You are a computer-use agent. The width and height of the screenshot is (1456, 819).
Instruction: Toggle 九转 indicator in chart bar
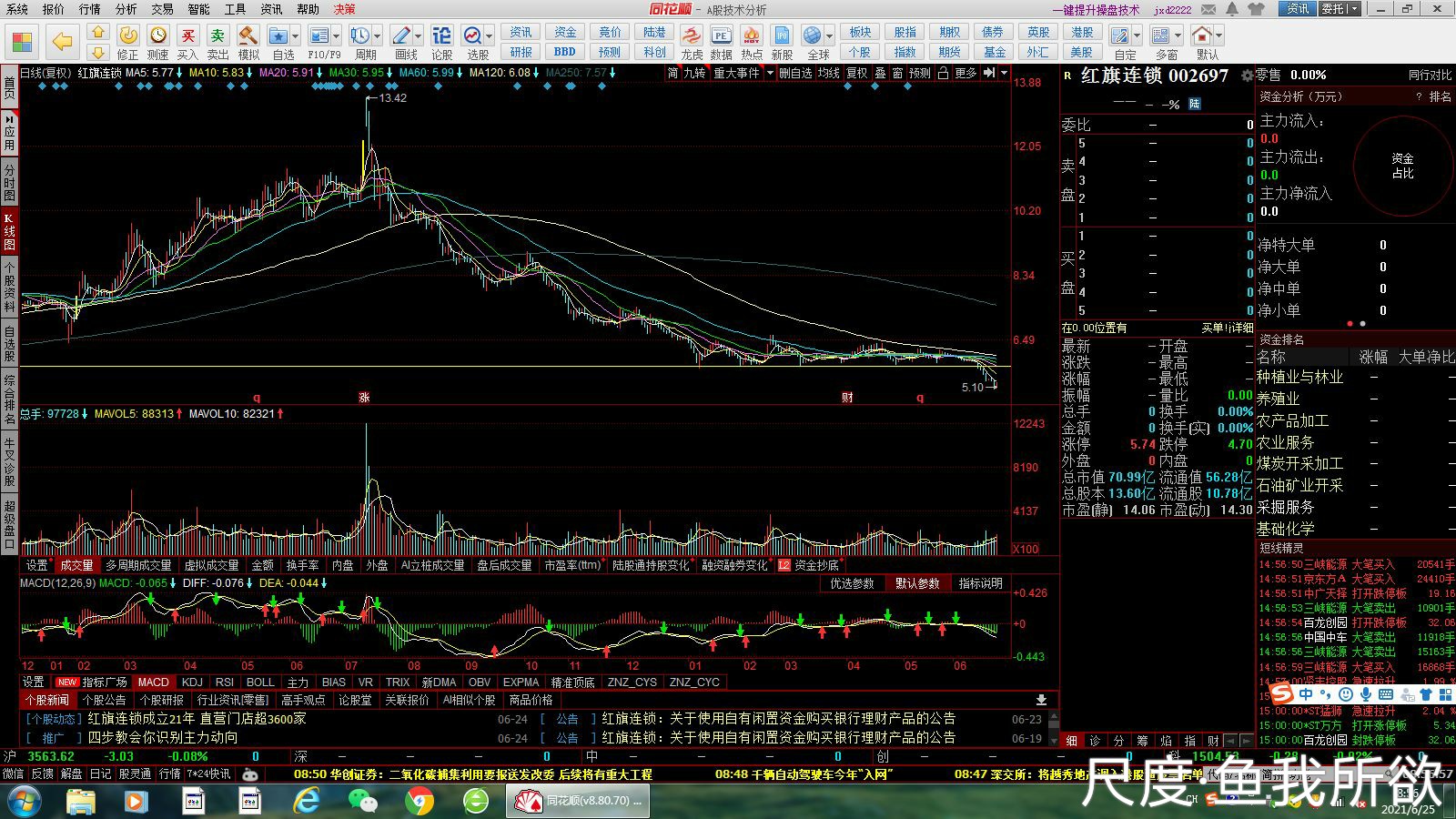click(695, 73)
